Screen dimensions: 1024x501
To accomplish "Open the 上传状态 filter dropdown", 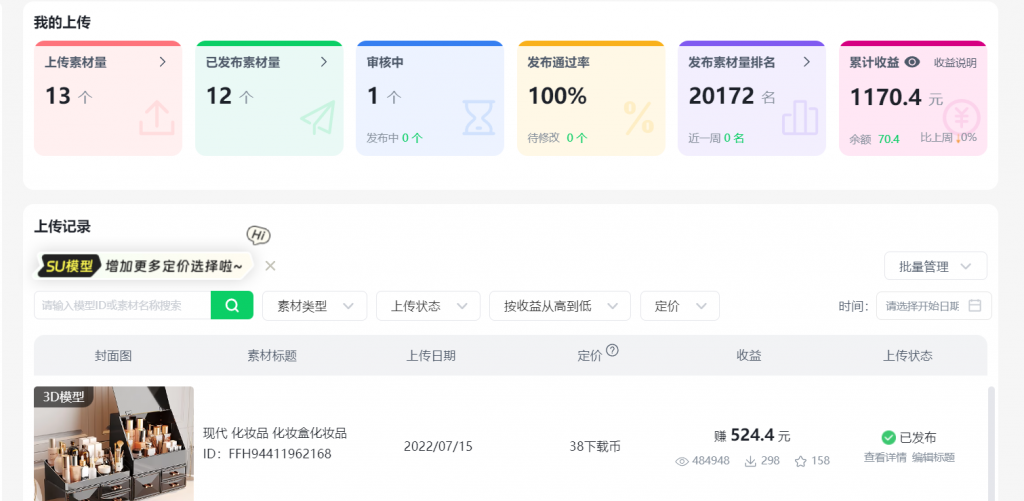I will pos(428,306).
